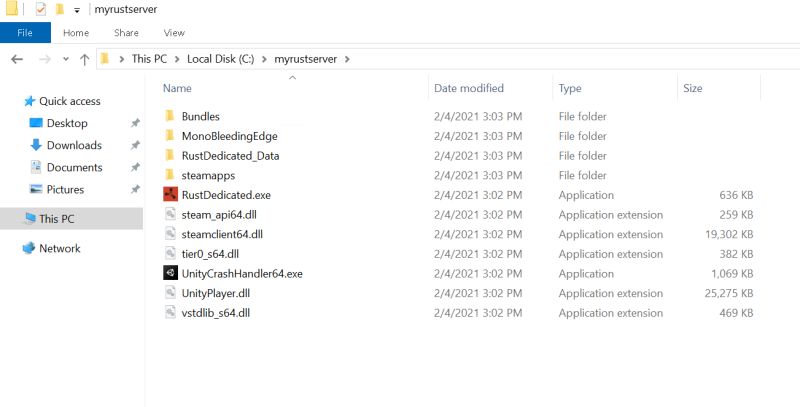The width and height of the screenshot is (800, 407).
Task: Select the MonoBleedingEdge folder icon
Action: coord(170,136)
